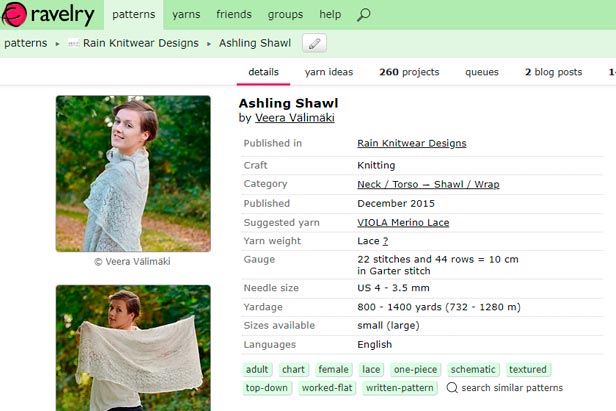Click the Ravelry logo
This screenshot has height=411, width=616.
[48, 15]
